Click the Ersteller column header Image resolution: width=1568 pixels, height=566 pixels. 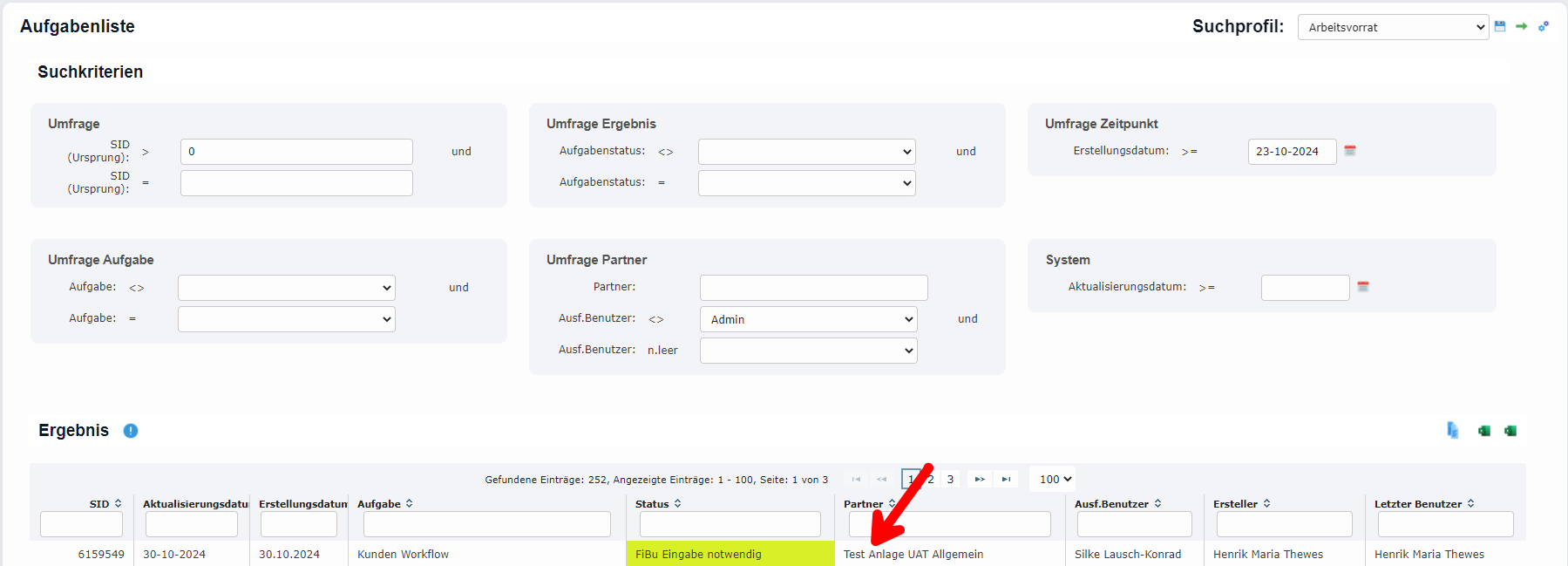pos(1235,504)
